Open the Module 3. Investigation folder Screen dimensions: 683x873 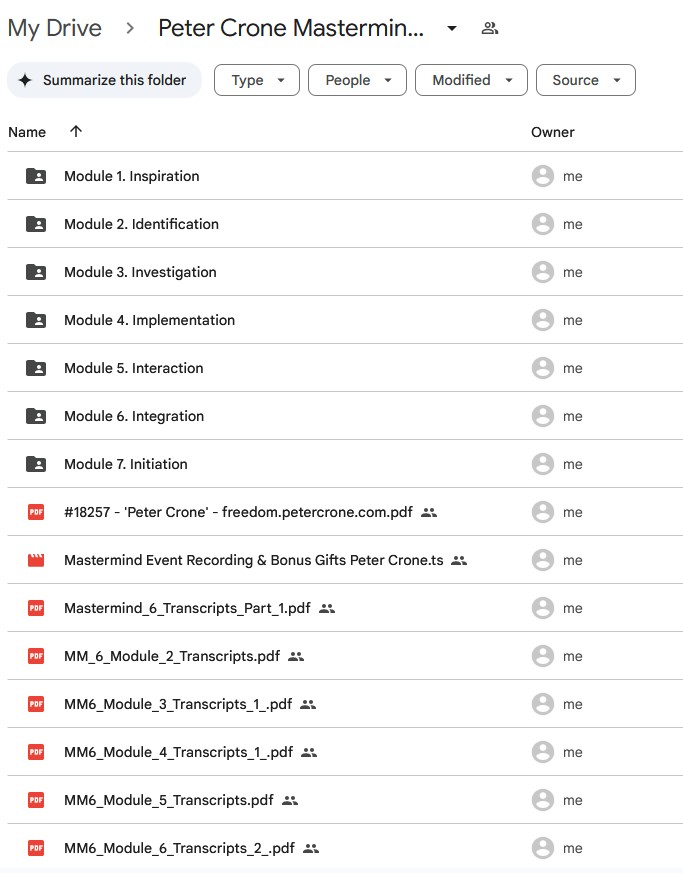click(140, 272)
